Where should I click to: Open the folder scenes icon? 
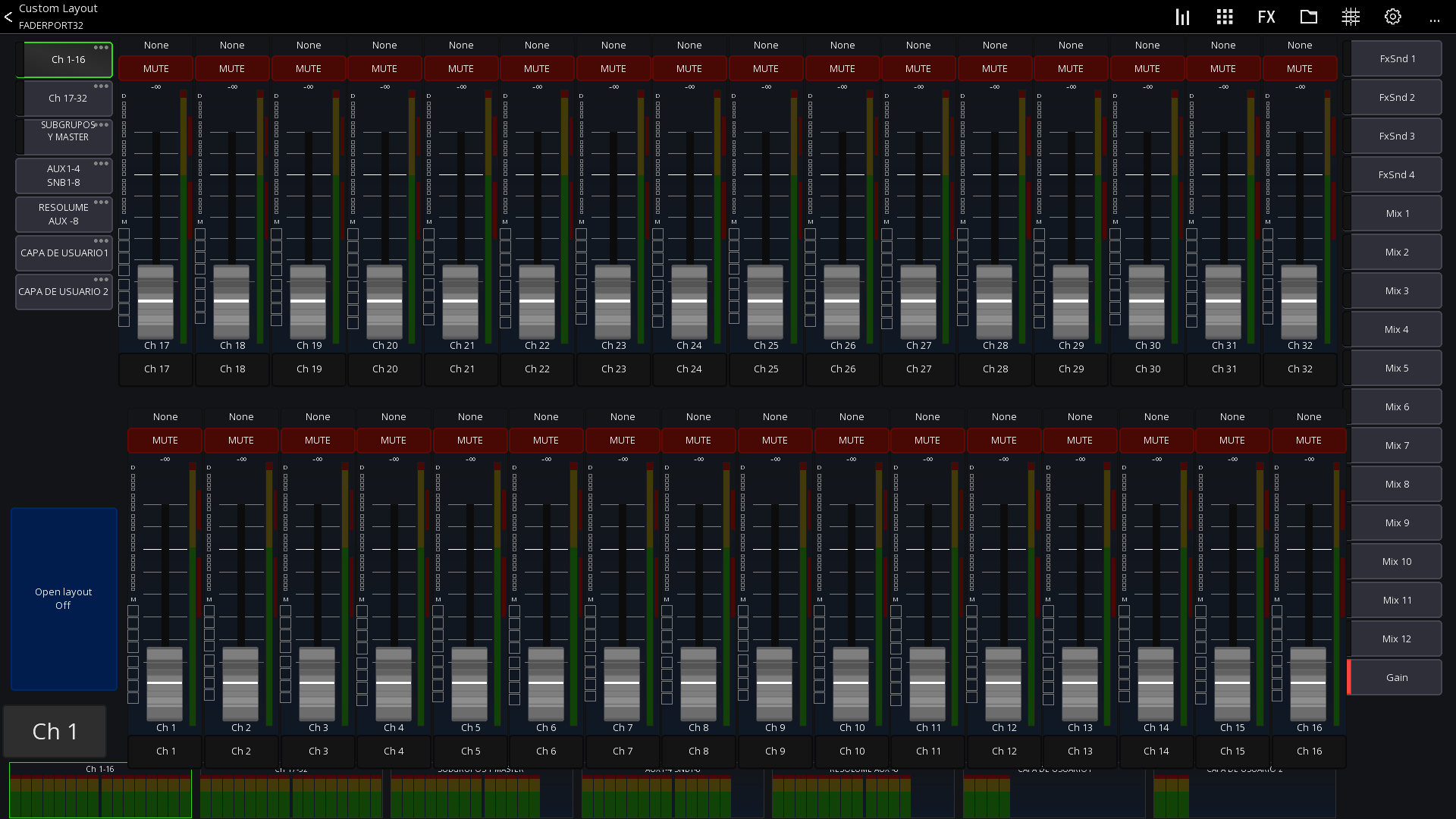tap(1308, 17)
